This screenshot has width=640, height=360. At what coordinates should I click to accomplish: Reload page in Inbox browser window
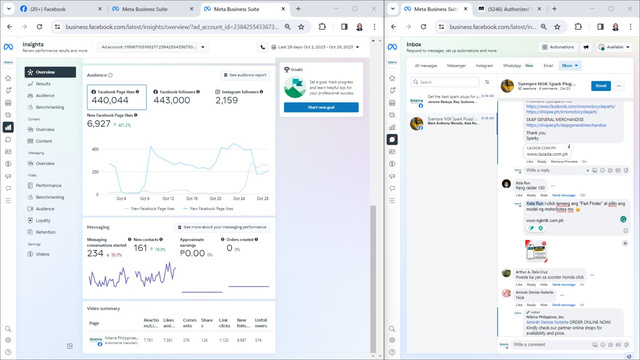[x=423, y=27]
